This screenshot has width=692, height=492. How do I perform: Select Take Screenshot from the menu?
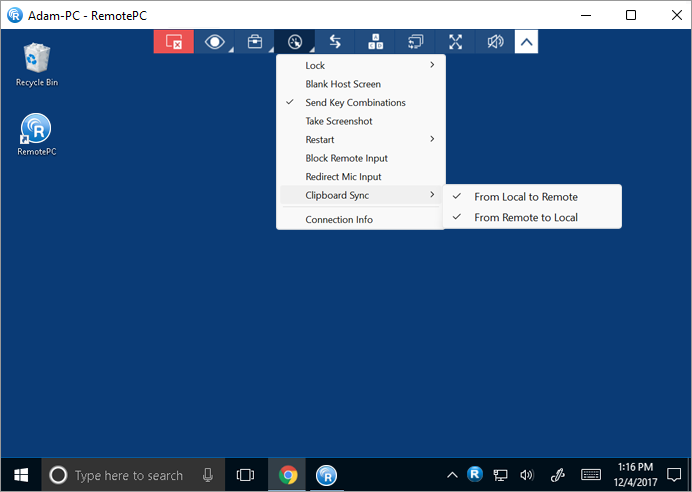tap(338, 121)
